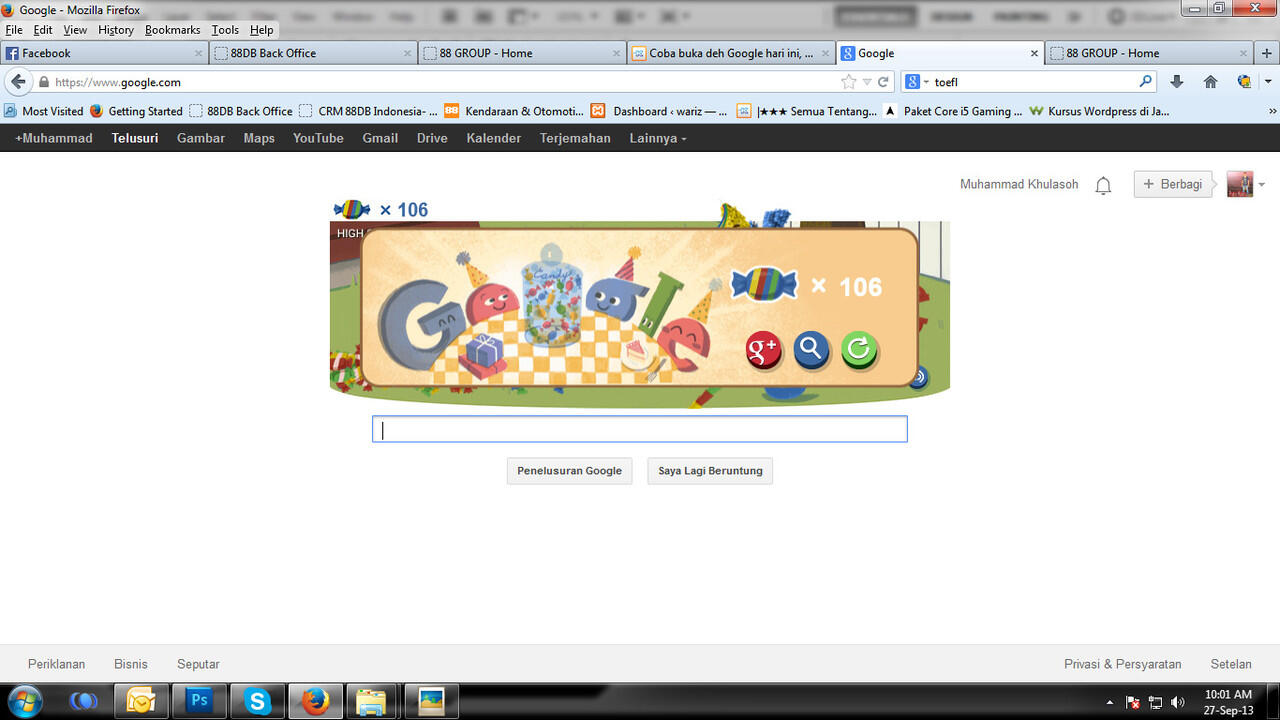This screenshot has width=1280, height=720.
Task: Click the network icon in the system tray
Action: pos(1155,703)
